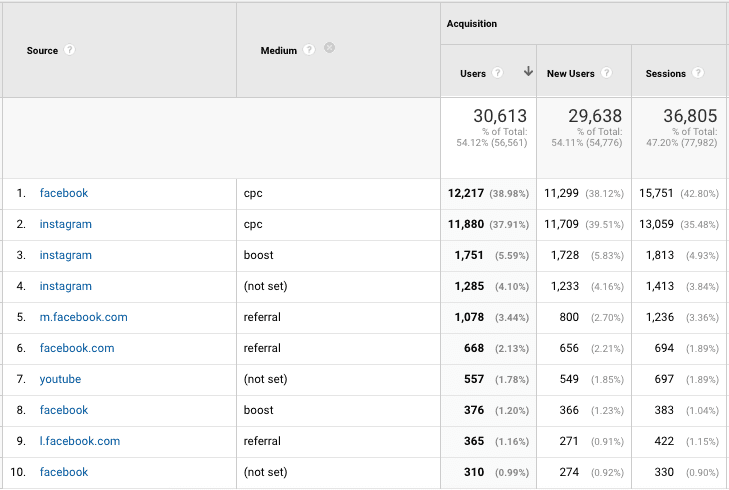729x490 pixels.
Task: Sort by the Users column header
Action: pyautogui.click(x=473, y=73)
